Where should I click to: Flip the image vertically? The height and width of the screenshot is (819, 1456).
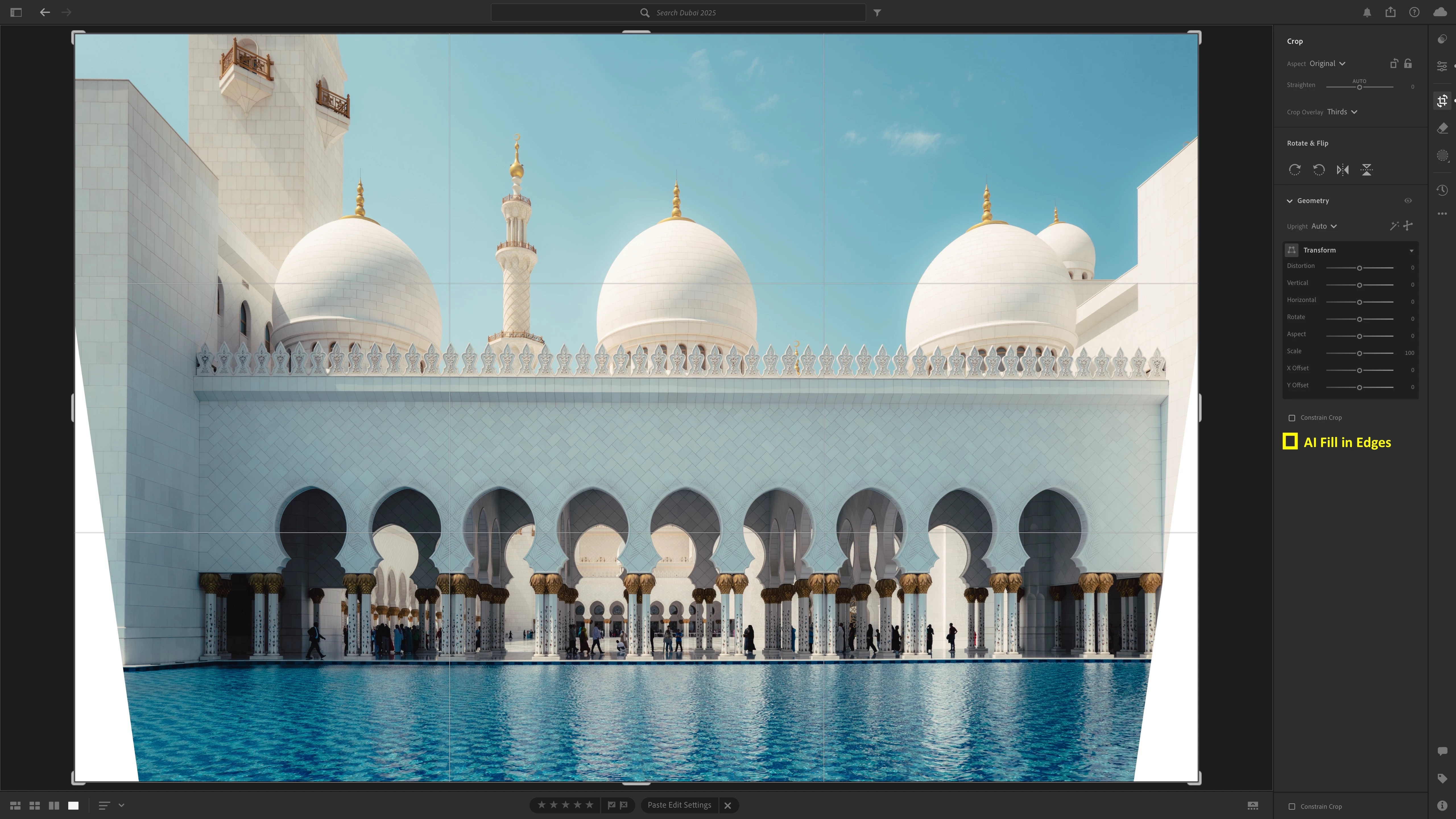(1366, 169)
